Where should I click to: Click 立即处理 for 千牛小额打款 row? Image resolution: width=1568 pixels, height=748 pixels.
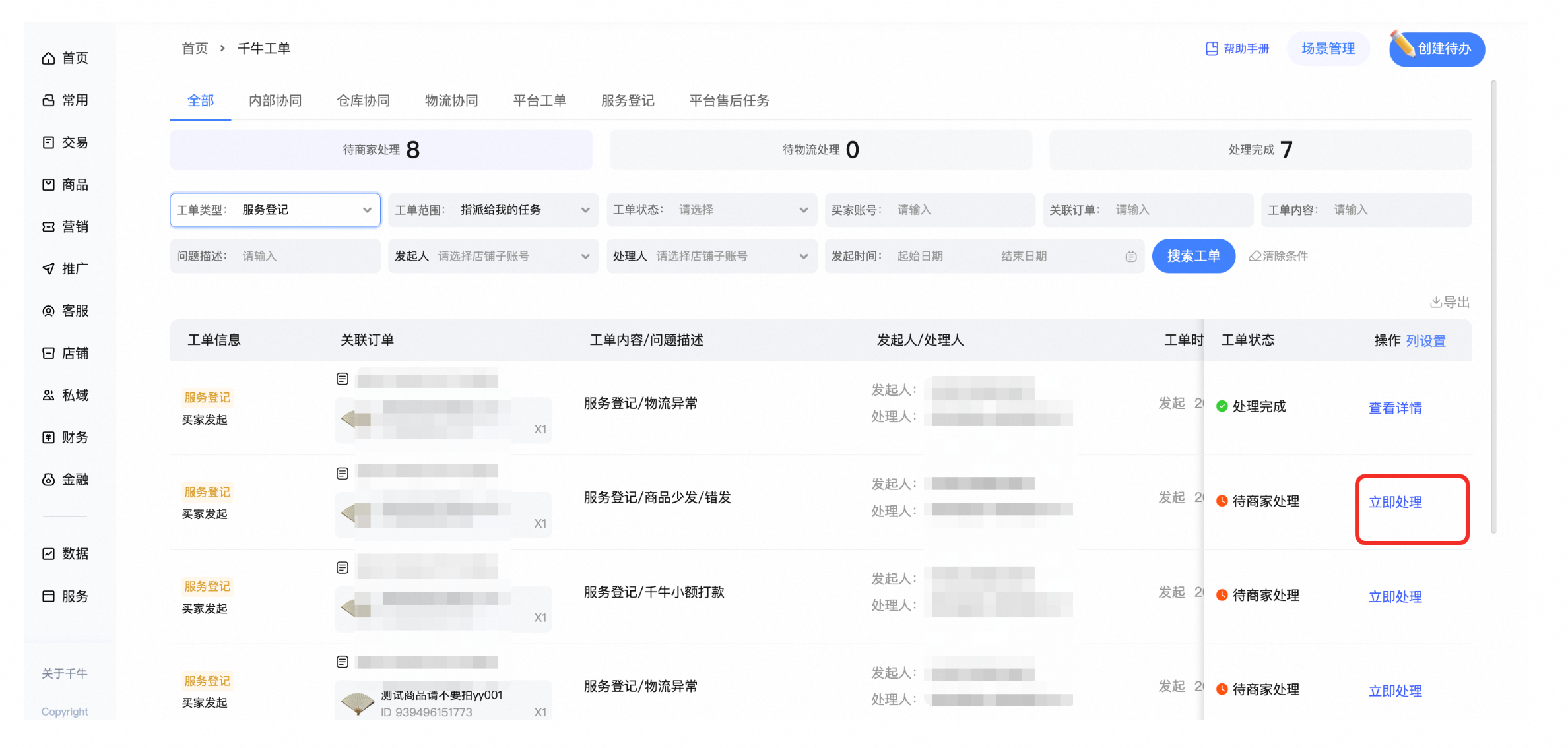pyautogui.click(x=1395, y=596)
